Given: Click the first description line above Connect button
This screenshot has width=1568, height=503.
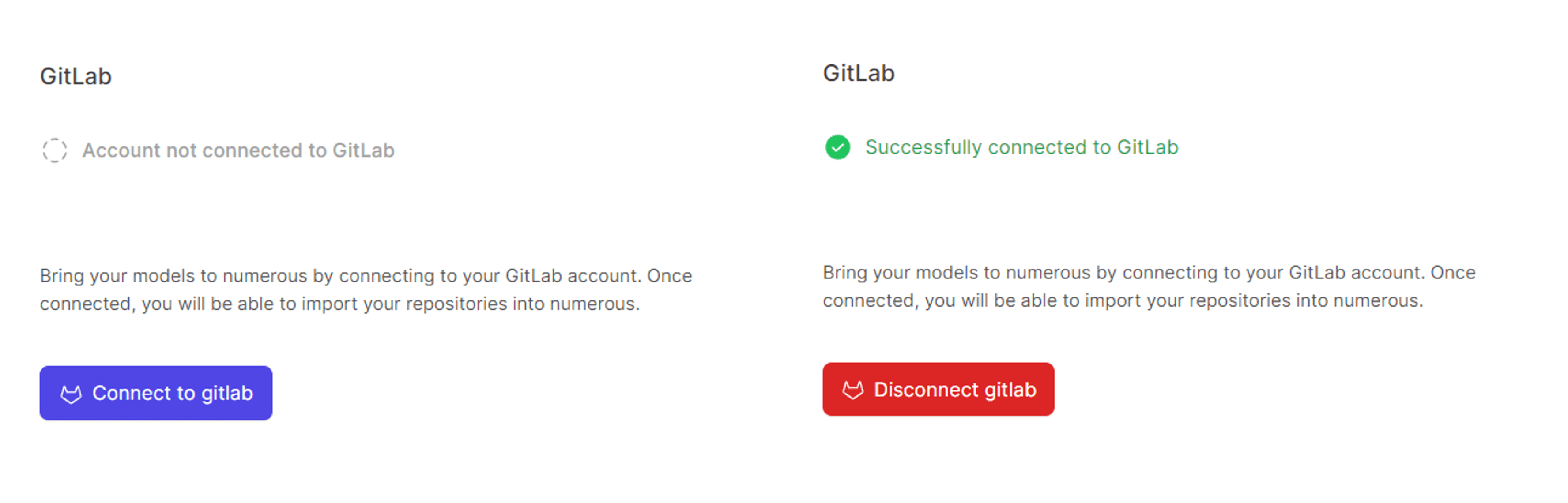Looking at the screenshot, I should pyautogui.click(x=365, y=275).
